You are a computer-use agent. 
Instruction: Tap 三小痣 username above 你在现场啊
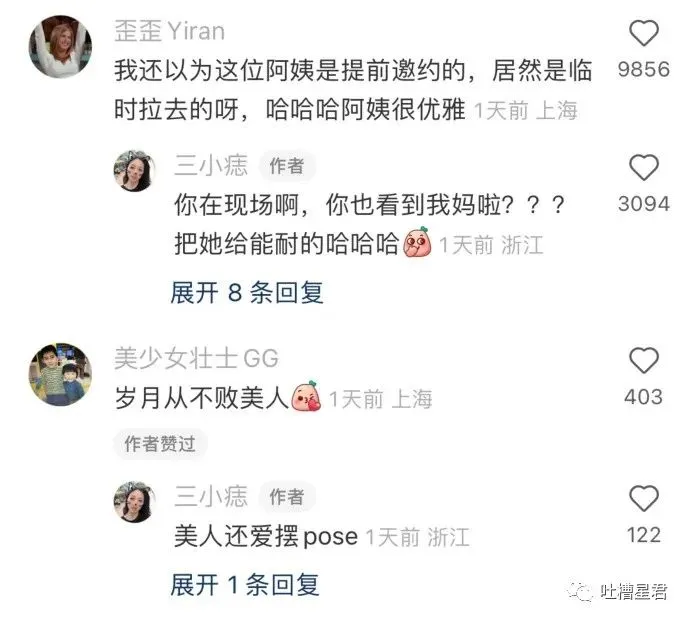211,166
